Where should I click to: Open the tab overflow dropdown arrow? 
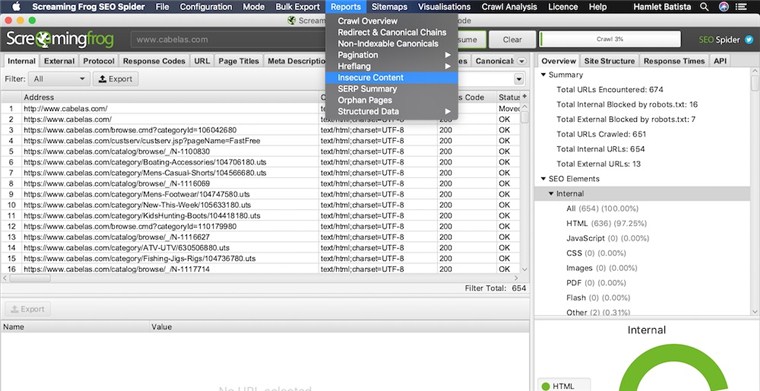tap(522, 61)
